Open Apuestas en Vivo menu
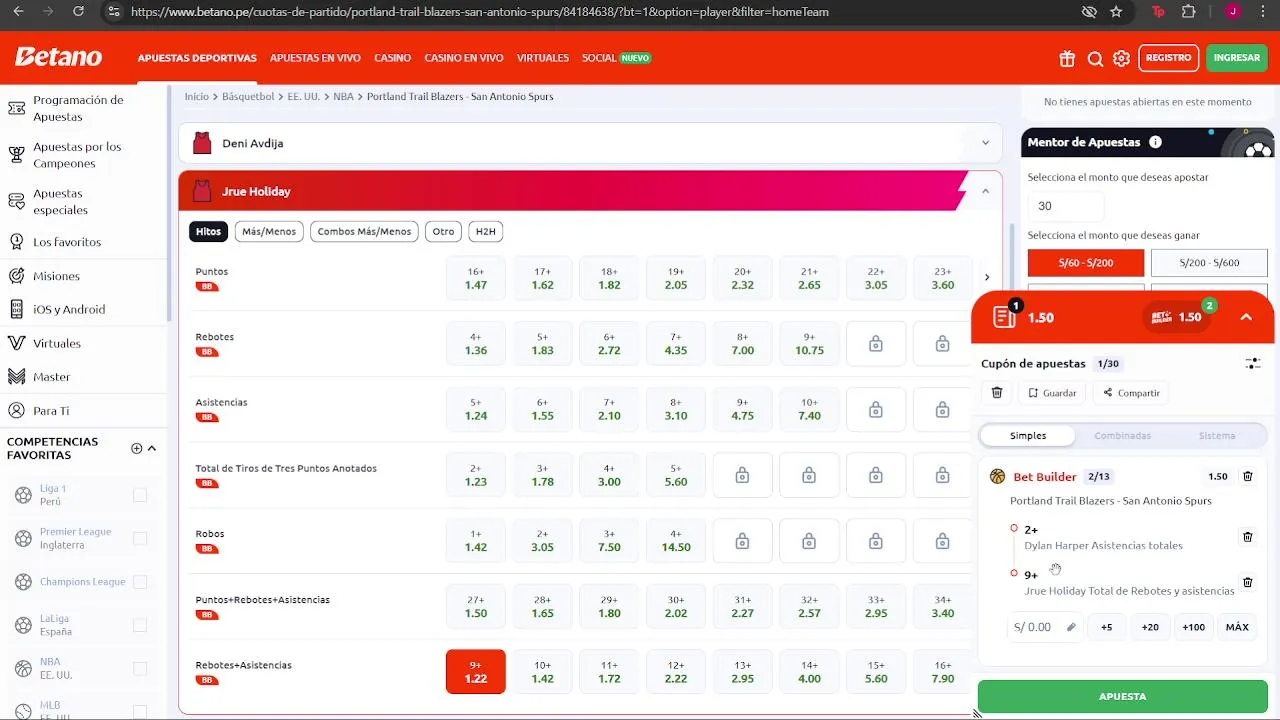 click(x=315, y=58)
